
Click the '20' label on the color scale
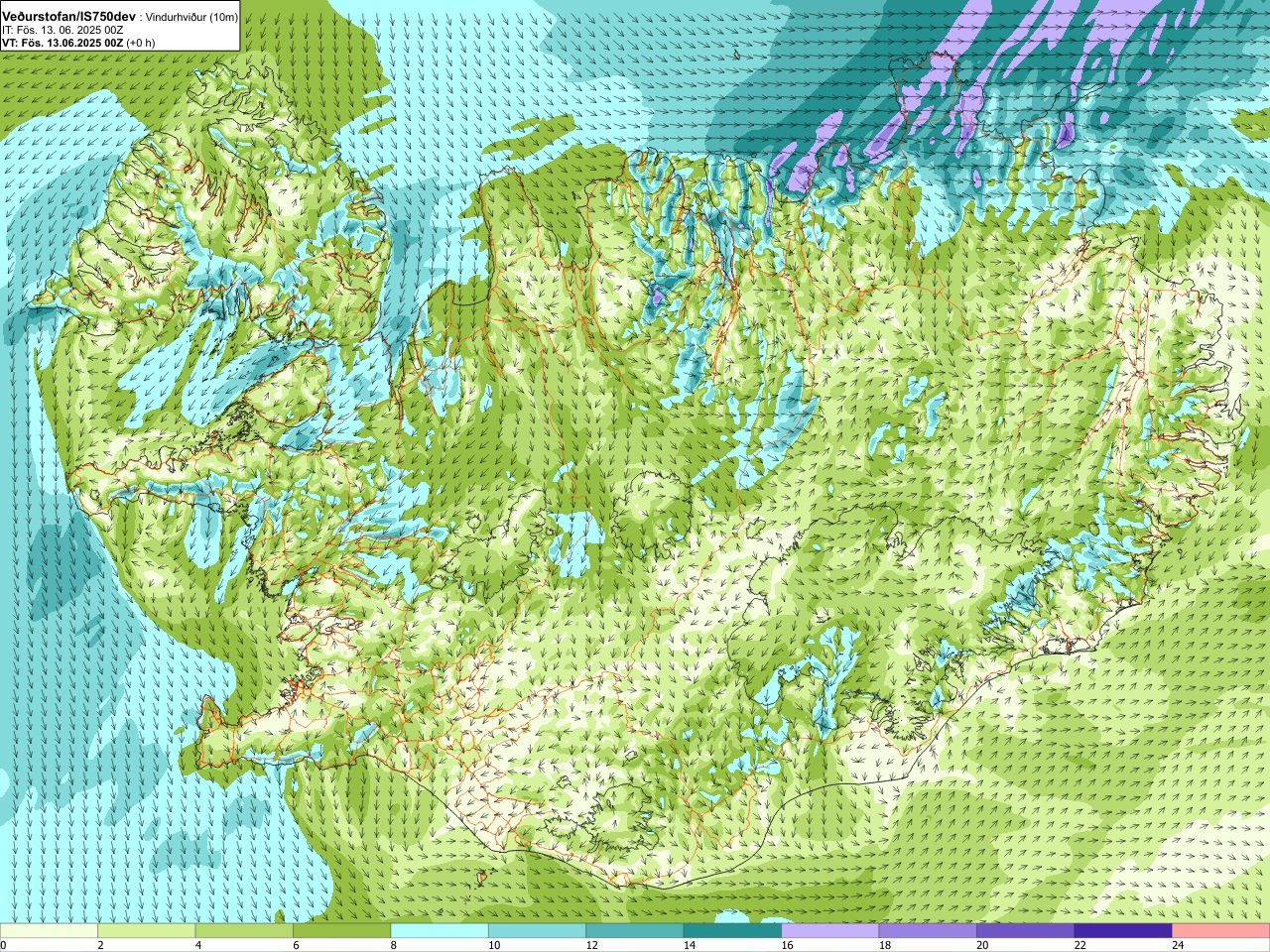pyautogui.click(x=983, y=945)
